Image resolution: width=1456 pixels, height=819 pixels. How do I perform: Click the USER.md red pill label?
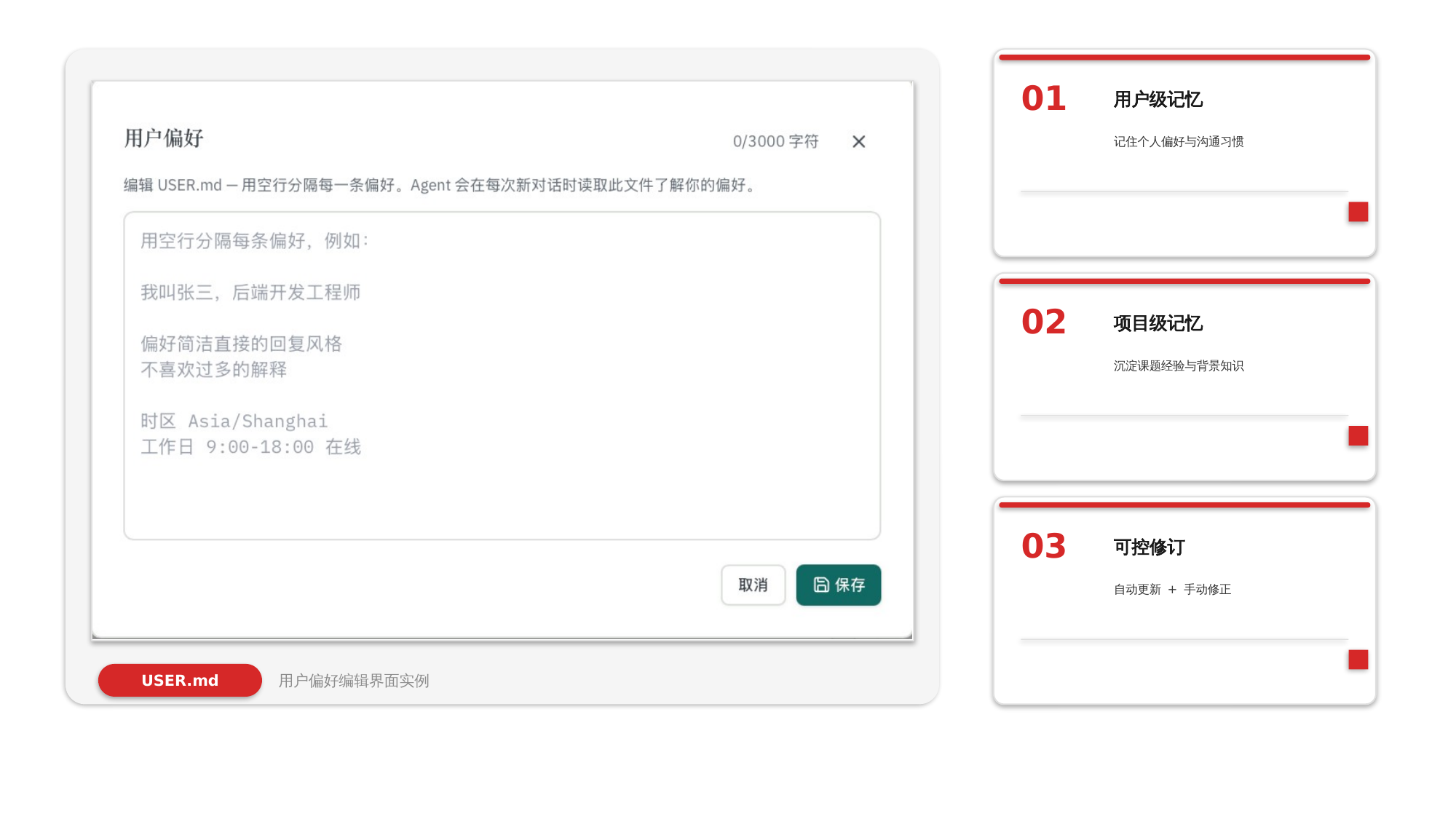(x=180, y=680)
